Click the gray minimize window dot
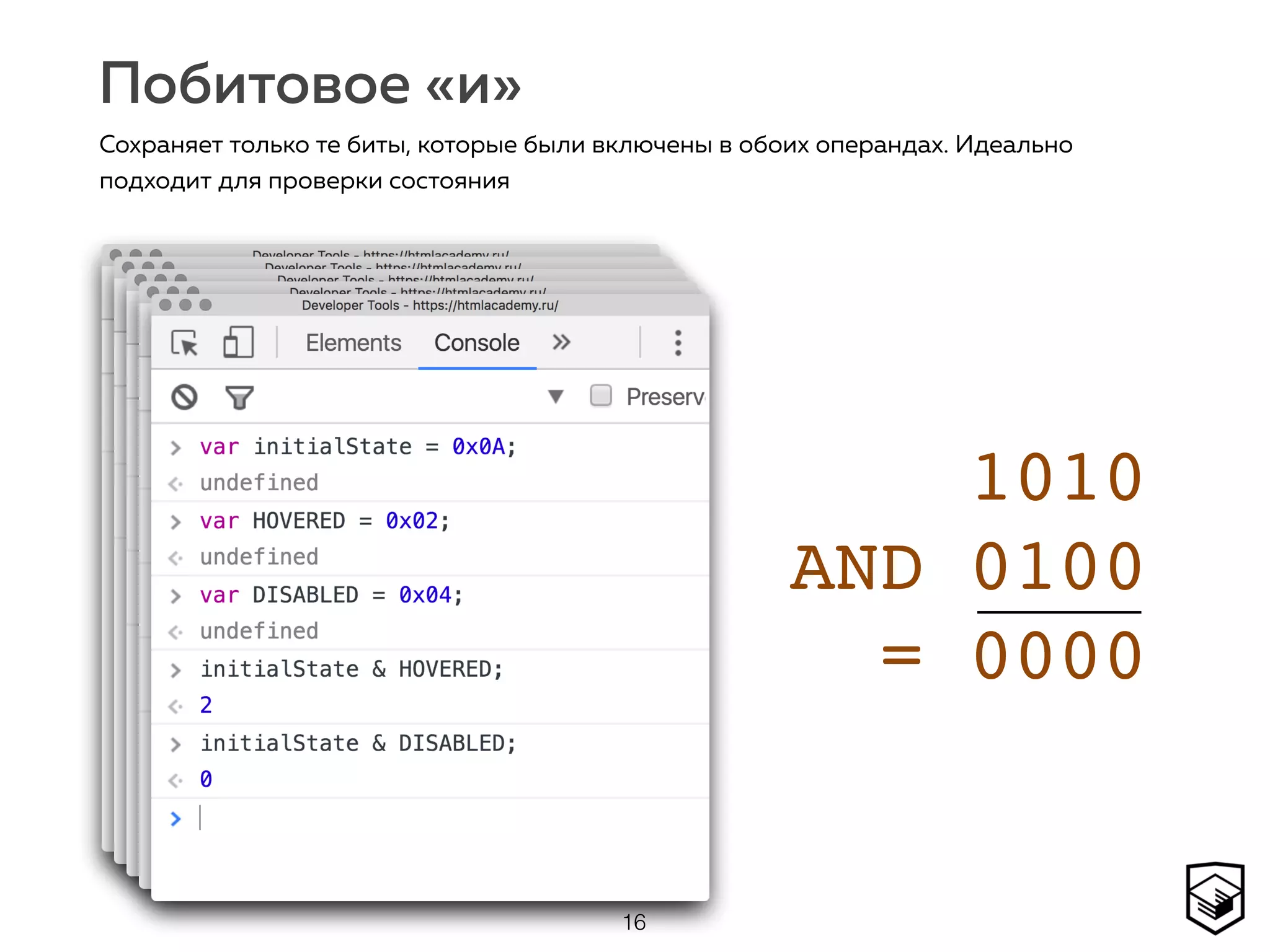 185,305
